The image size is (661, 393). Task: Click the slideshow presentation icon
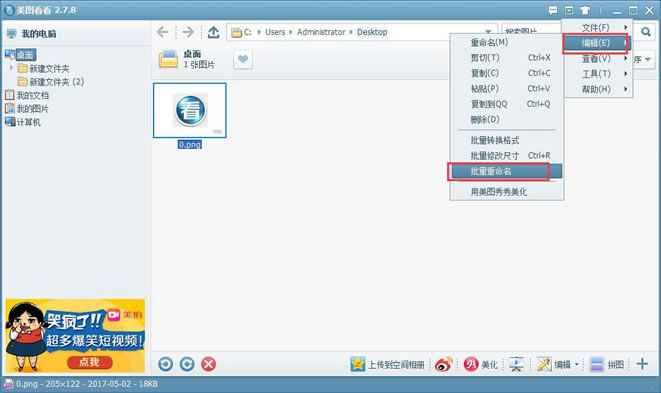pyautogui.click(x=516, y=364)
